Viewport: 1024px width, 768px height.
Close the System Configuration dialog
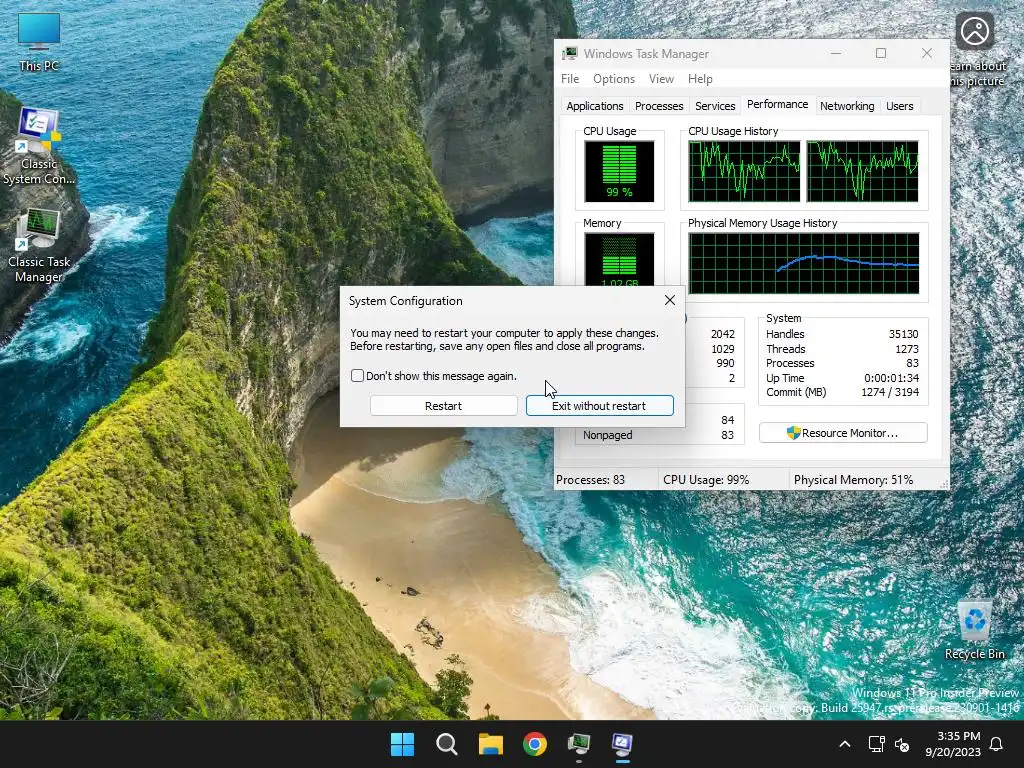pos(670,300)
